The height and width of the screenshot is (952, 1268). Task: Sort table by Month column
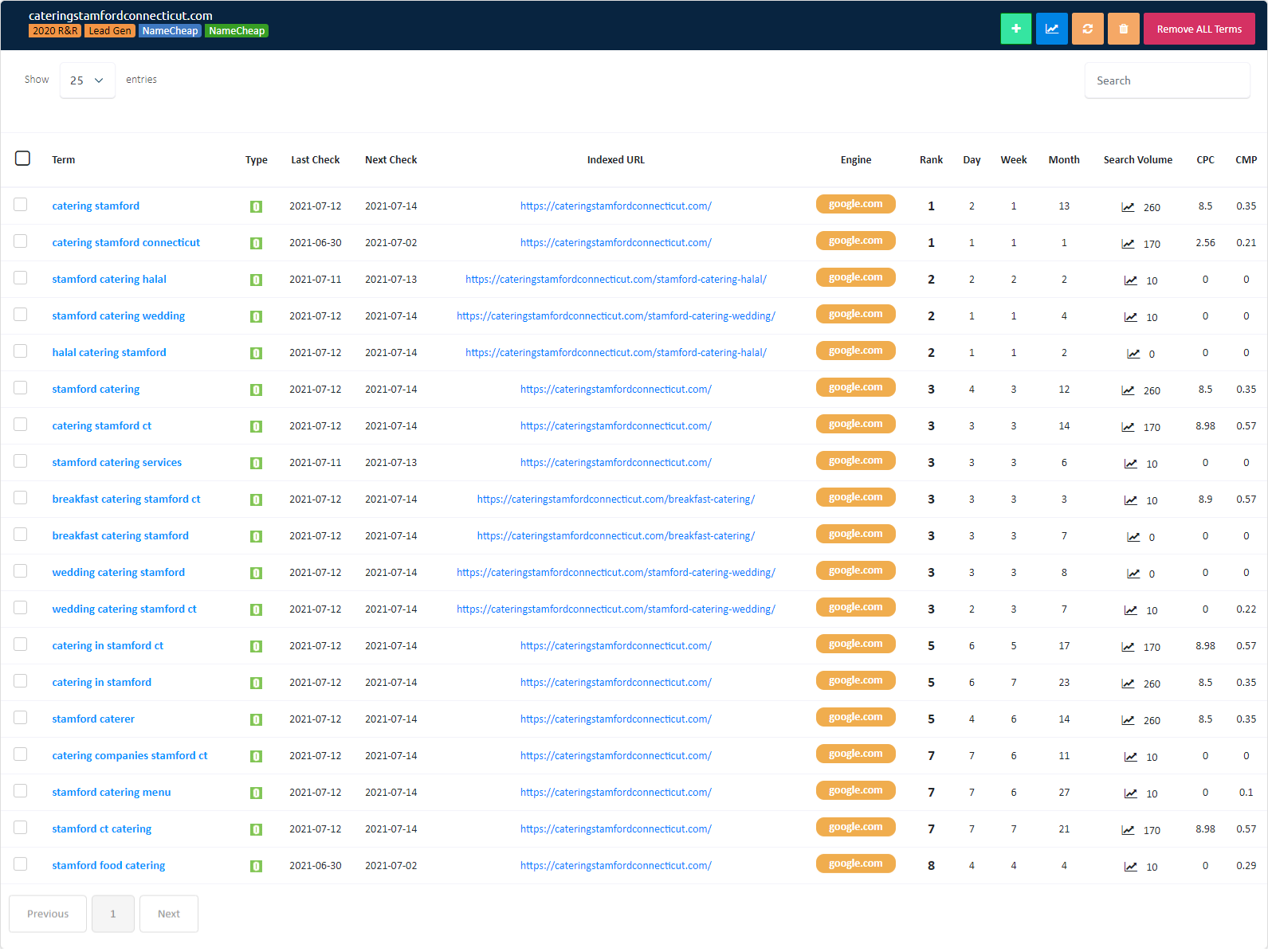1064,160
